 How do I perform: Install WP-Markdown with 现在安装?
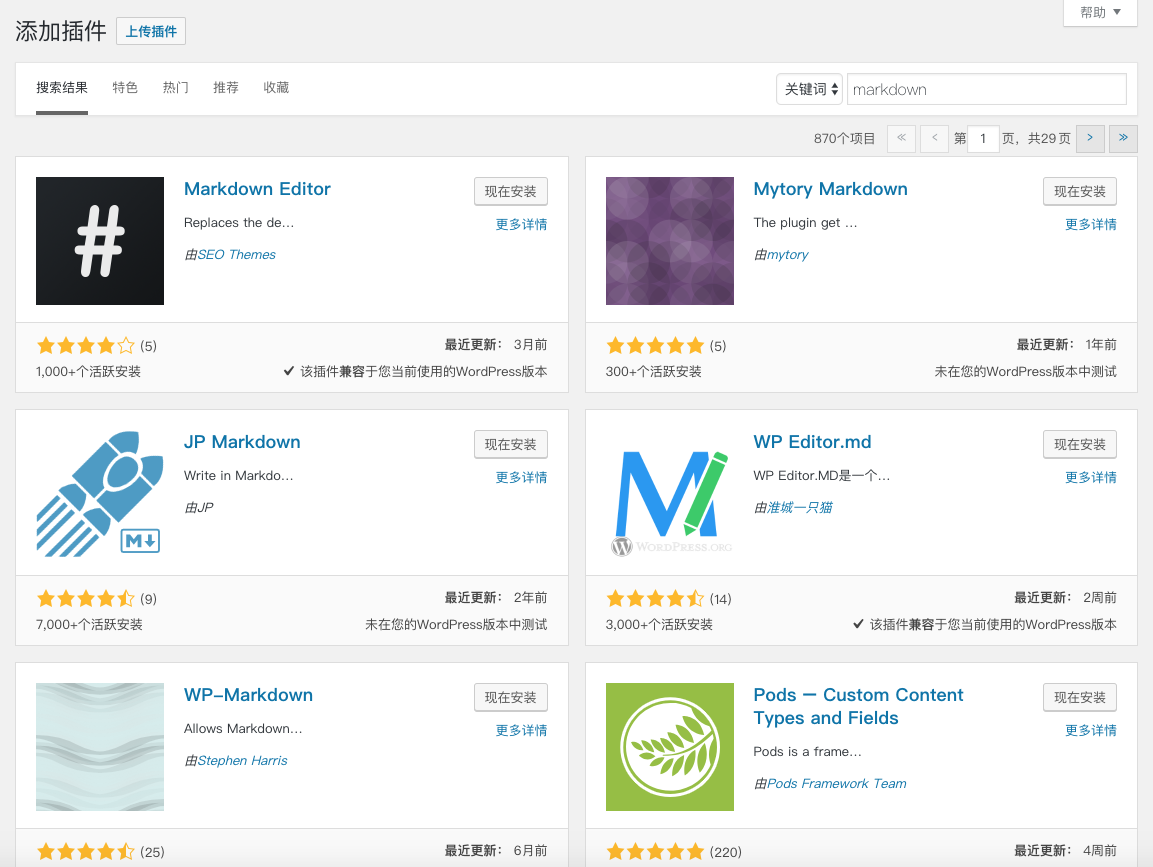(510, 697)
